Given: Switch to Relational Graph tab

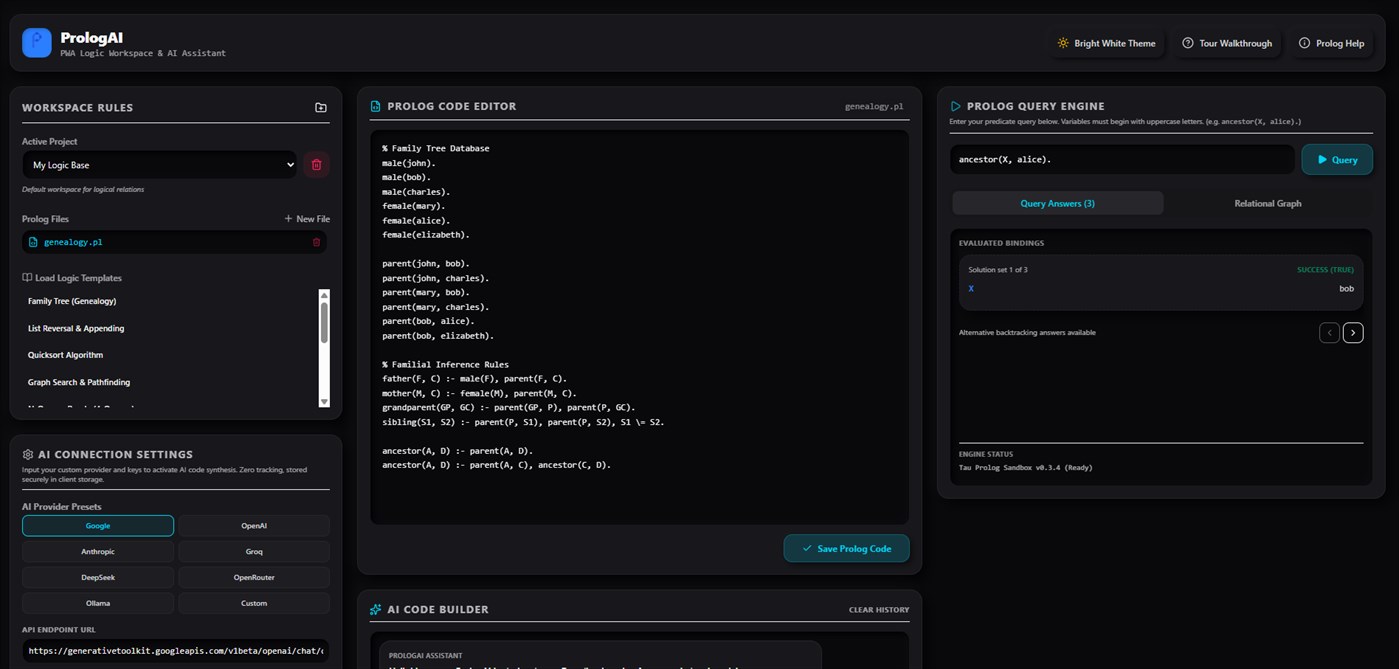Looking at the screenshot, I should tap(1268, 203).
